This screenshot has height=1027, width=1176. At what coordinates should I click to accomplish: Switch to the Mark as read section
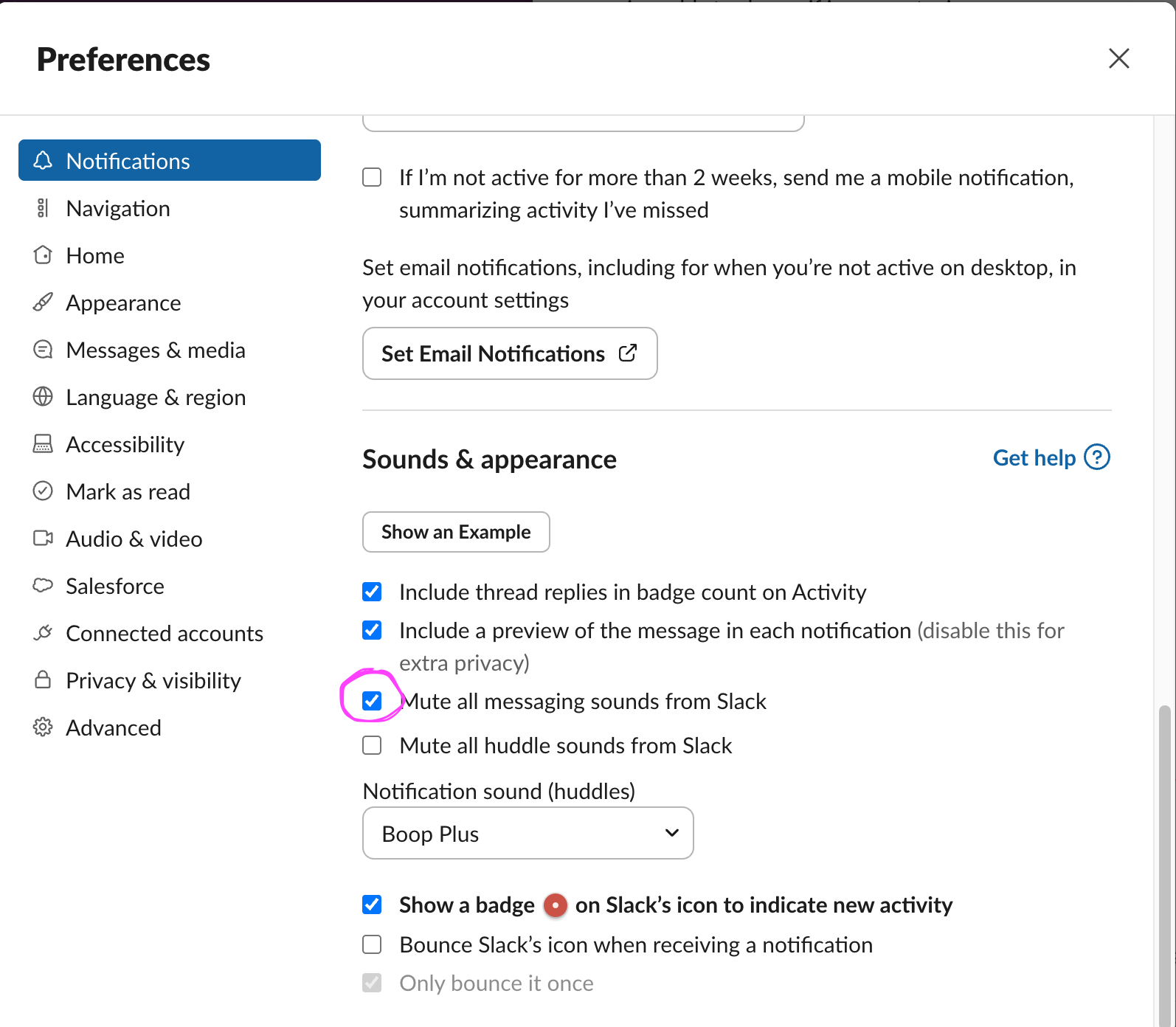coord(128,491)
